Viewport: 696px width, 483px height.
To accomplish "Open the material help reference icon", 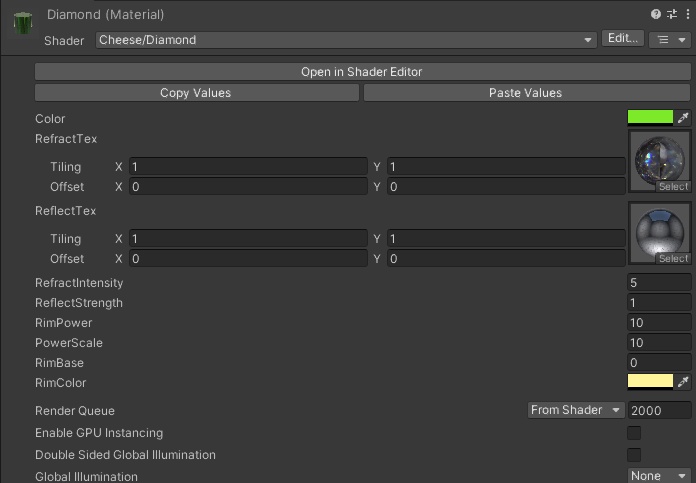I will tap(656, 14).
